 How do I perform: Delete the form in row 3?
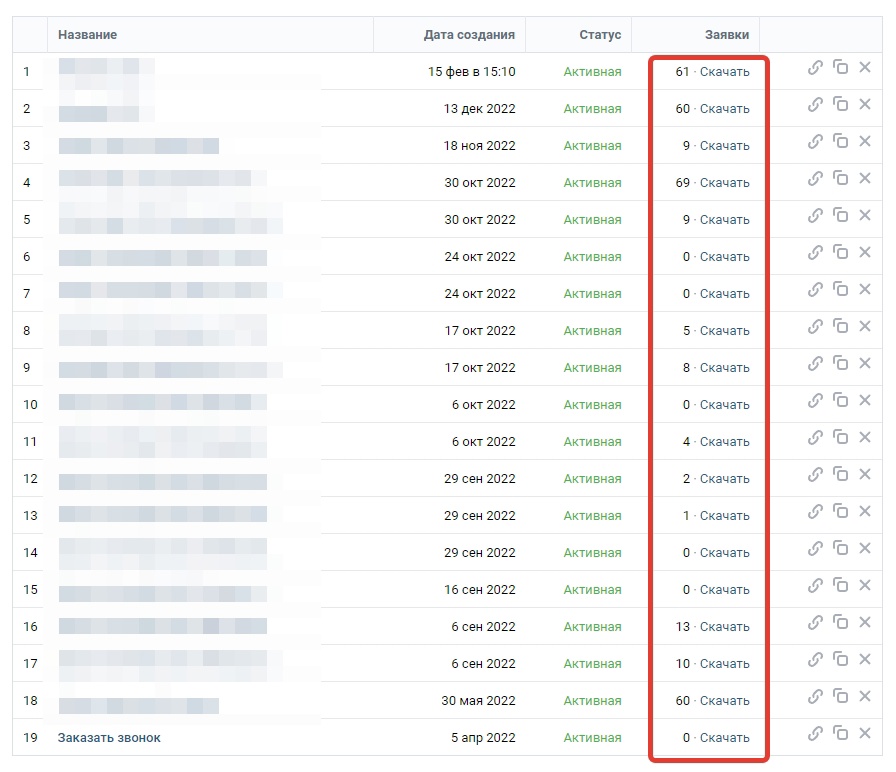[x=865, y=141]
